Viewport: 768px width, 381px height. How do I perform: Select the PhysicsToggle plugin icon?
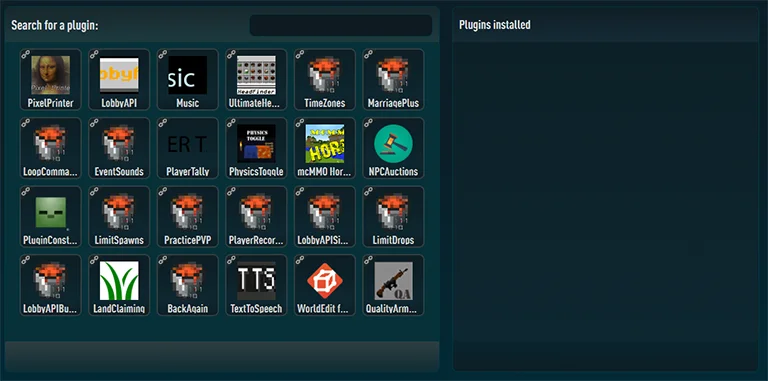coord(256,143)
